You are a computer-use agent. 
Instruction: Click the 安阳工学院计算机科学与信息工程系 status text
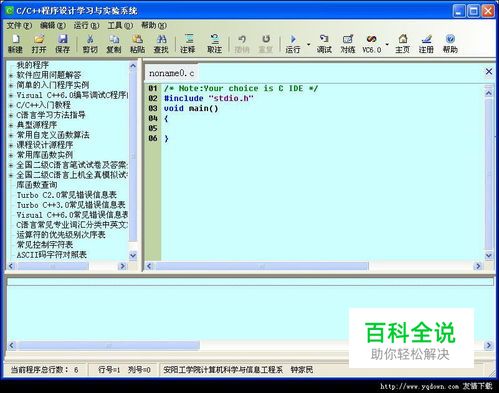[223, 370]
